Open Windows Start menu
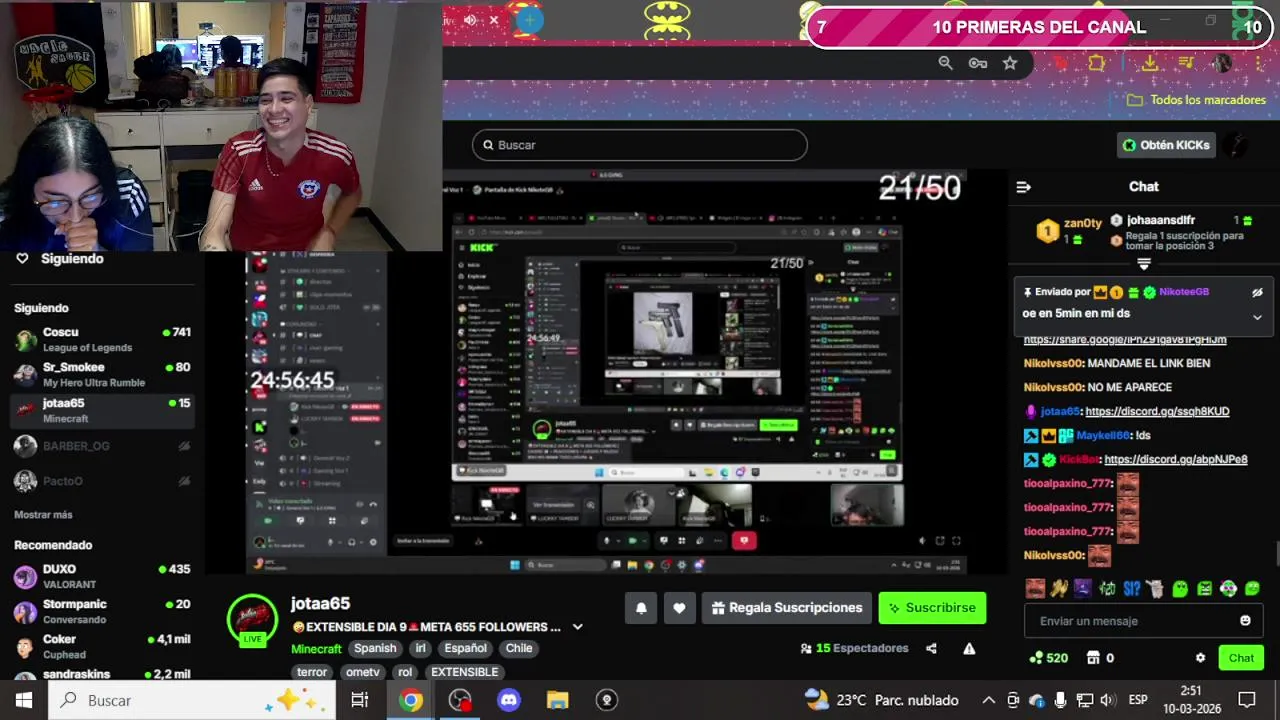1280x720 pixels. [23, 700]
